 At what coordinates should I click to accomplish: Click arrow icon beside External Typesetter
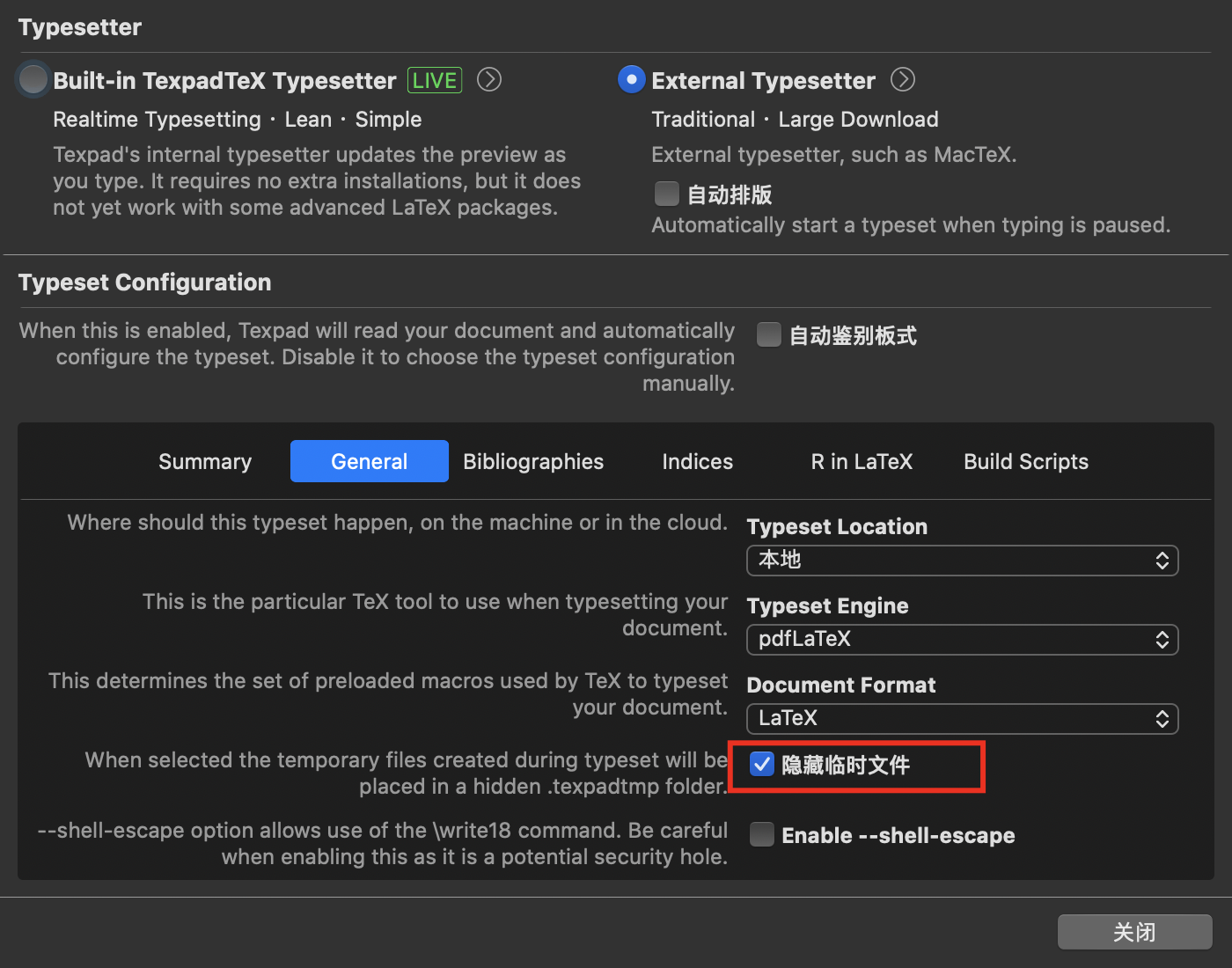coord(903,80)
